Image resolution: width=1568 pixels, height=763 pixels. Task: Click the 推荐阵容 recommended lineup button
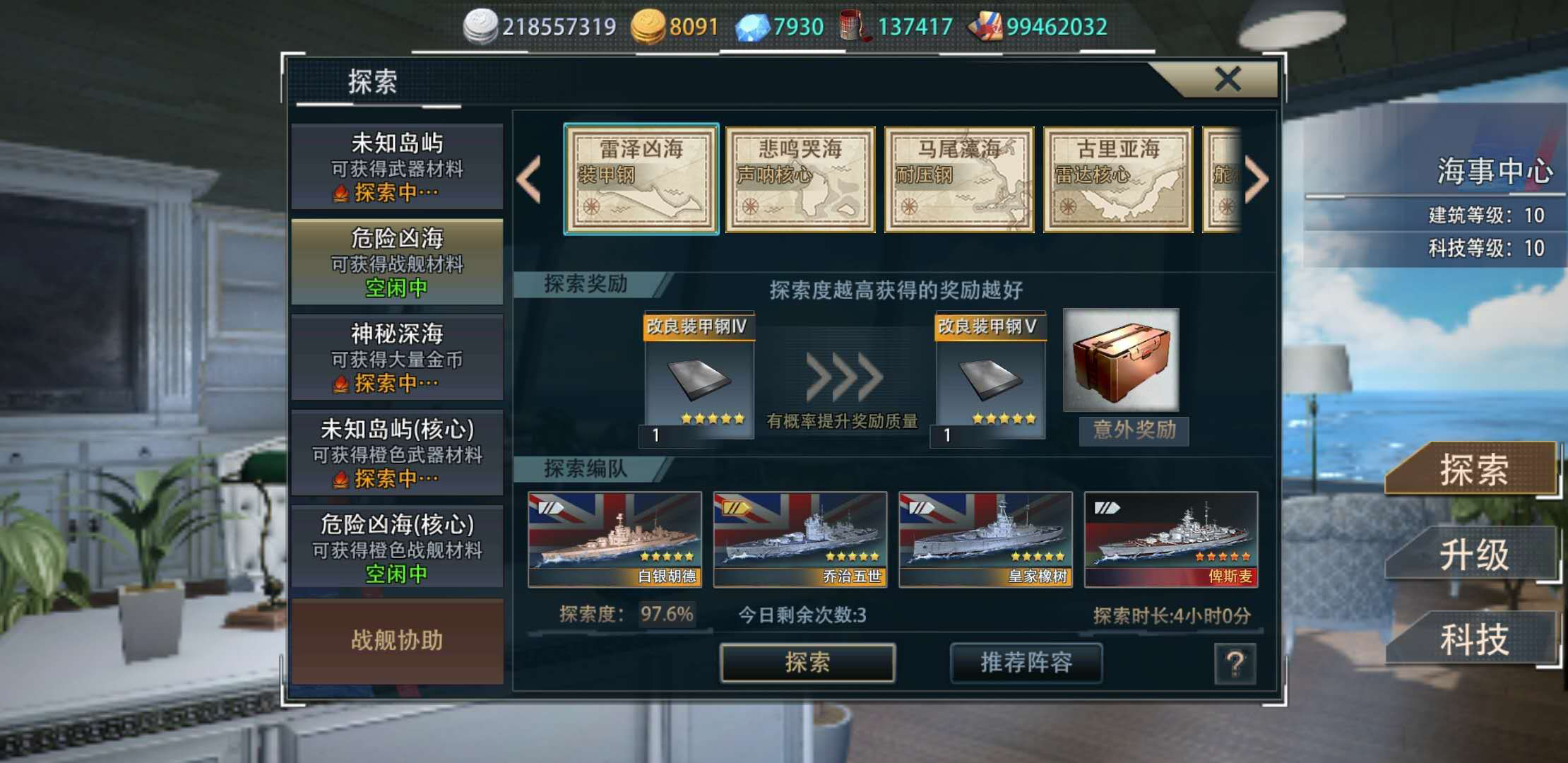1026,663
